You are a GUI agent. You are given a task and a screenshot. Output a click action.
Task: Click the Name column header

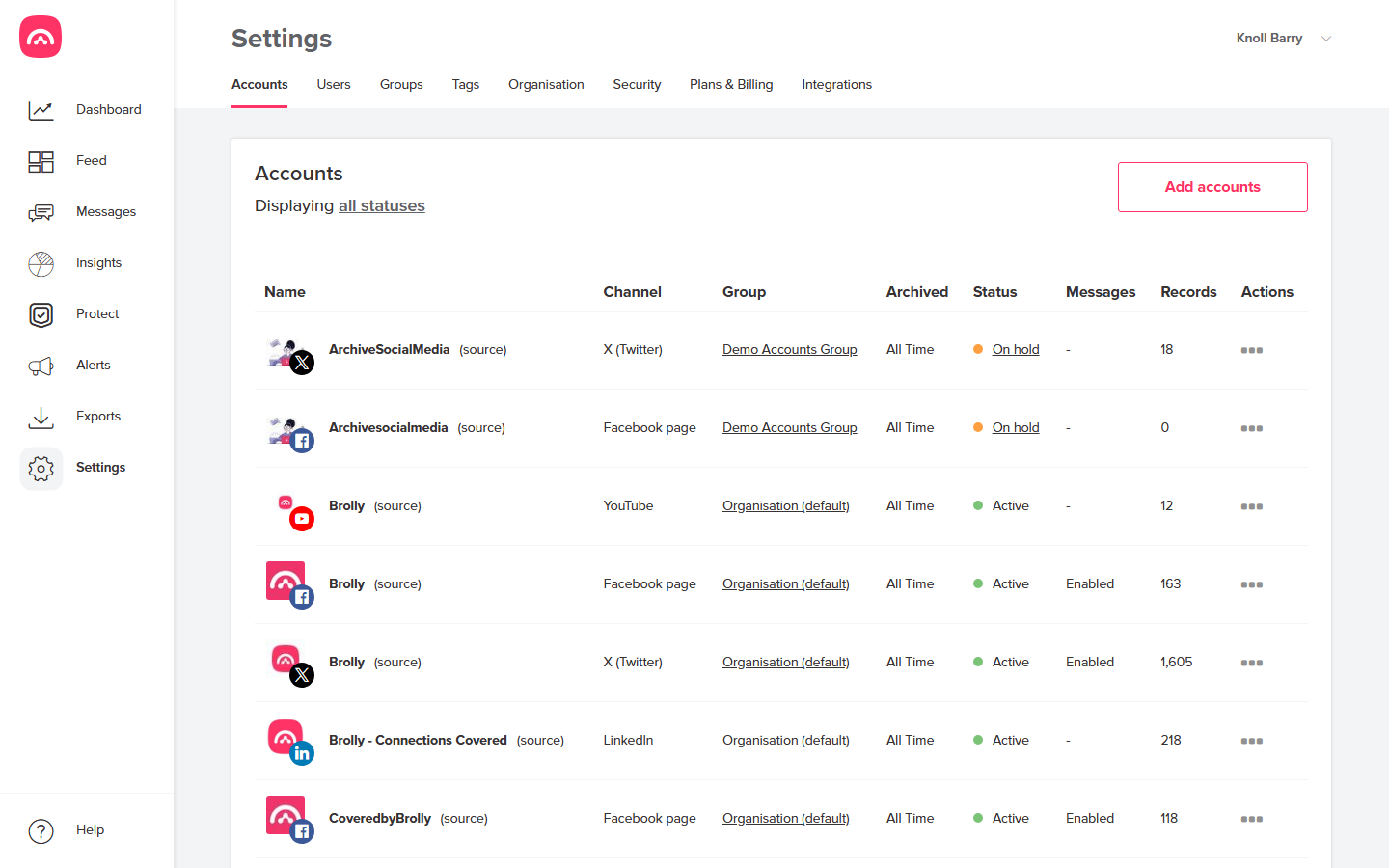(x=286, y=292)
